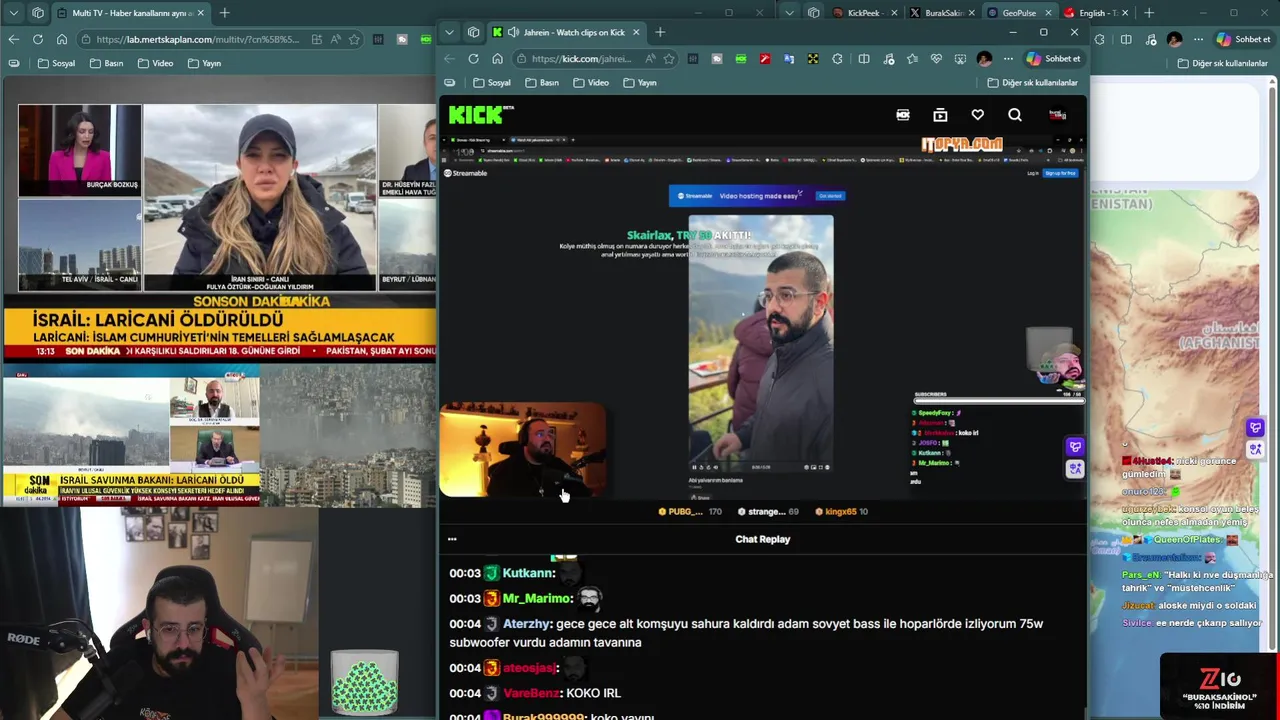Go back in the Multi TV window

13,39
